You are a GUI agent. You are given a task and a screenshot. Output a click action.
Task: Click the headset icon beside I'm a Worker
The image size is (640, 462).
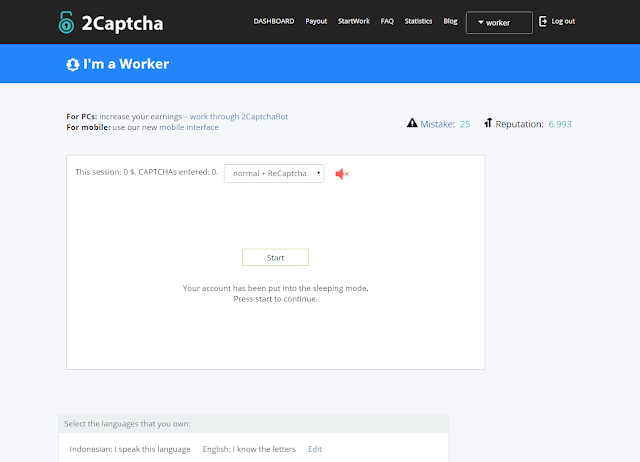[x=73, y=64]
